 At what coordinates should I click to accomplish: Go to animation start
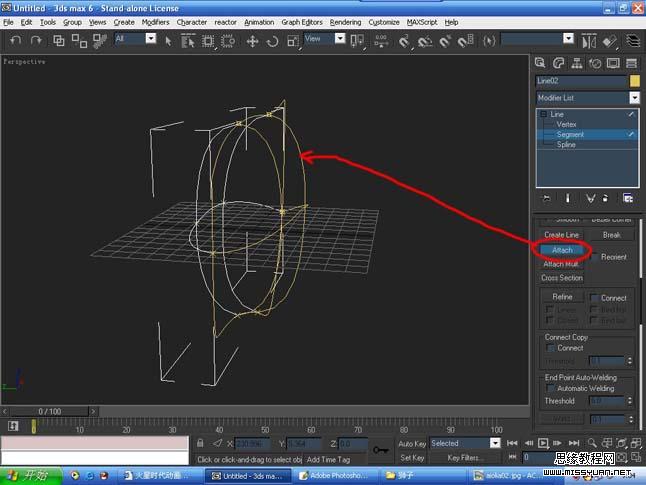(512, 443)
